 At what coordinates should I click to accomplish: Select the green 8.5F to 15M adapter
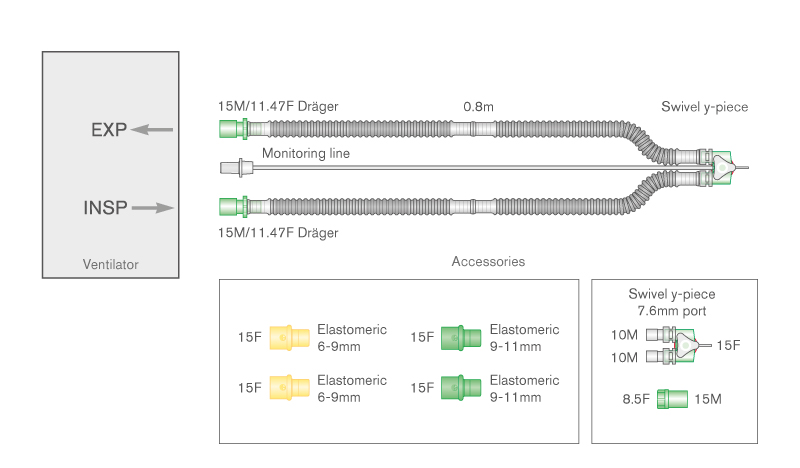tap(672, 401)
